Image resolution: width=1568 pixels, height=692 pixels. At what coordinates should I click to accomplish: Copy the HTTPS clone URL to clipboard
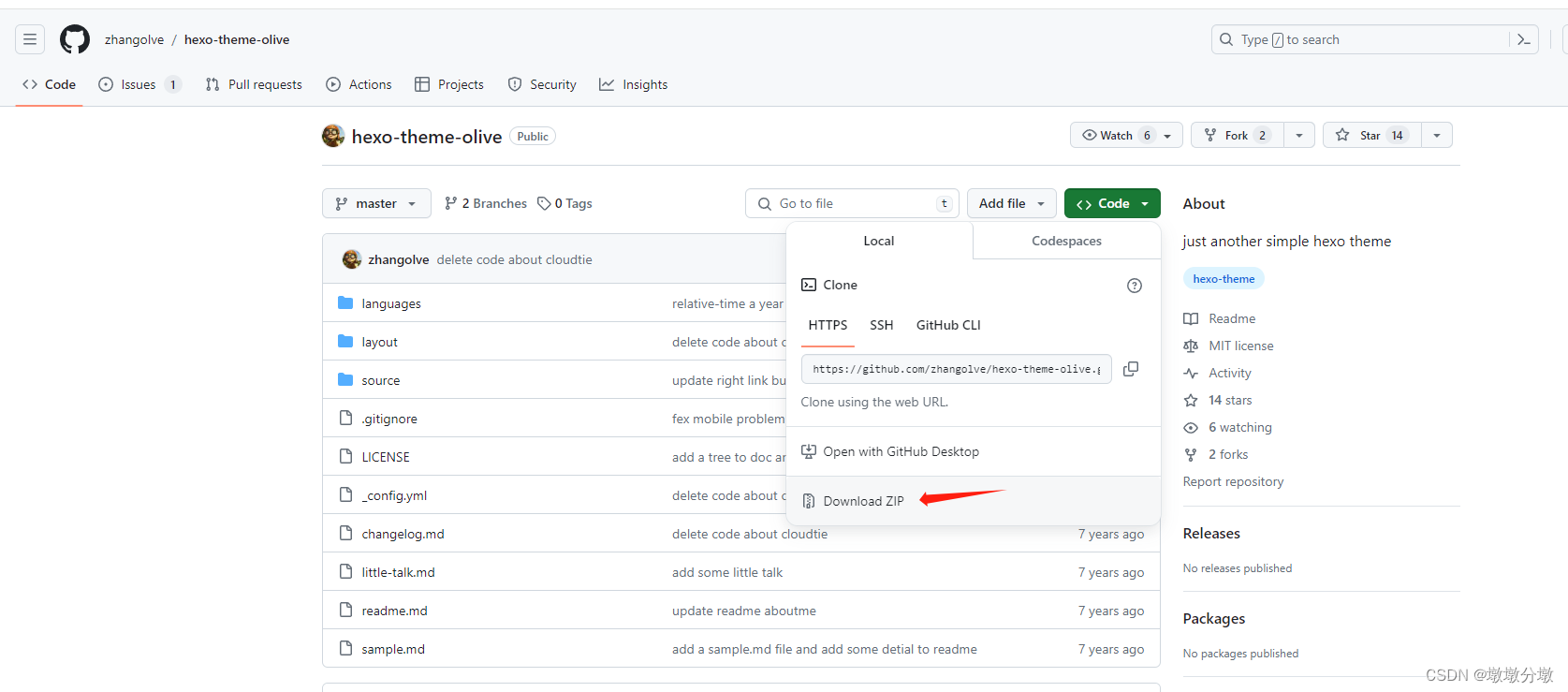tap(1131, 369)
